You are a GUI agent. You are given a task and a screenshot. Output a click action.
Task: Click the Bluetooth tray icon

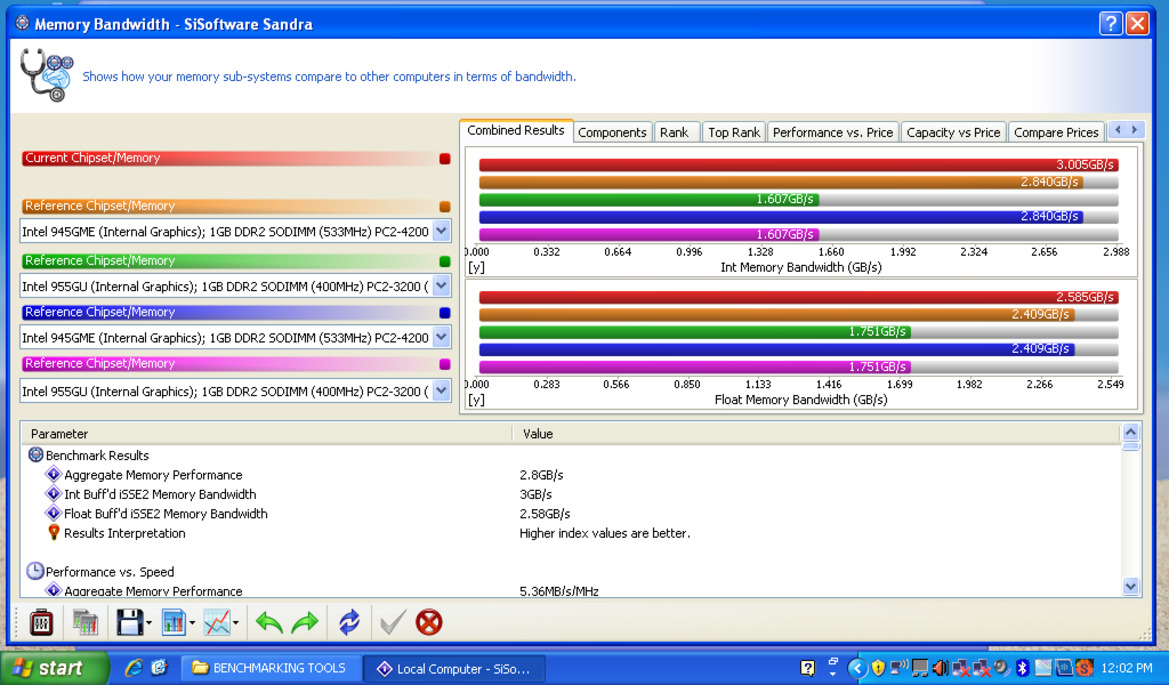[1023, 668]
